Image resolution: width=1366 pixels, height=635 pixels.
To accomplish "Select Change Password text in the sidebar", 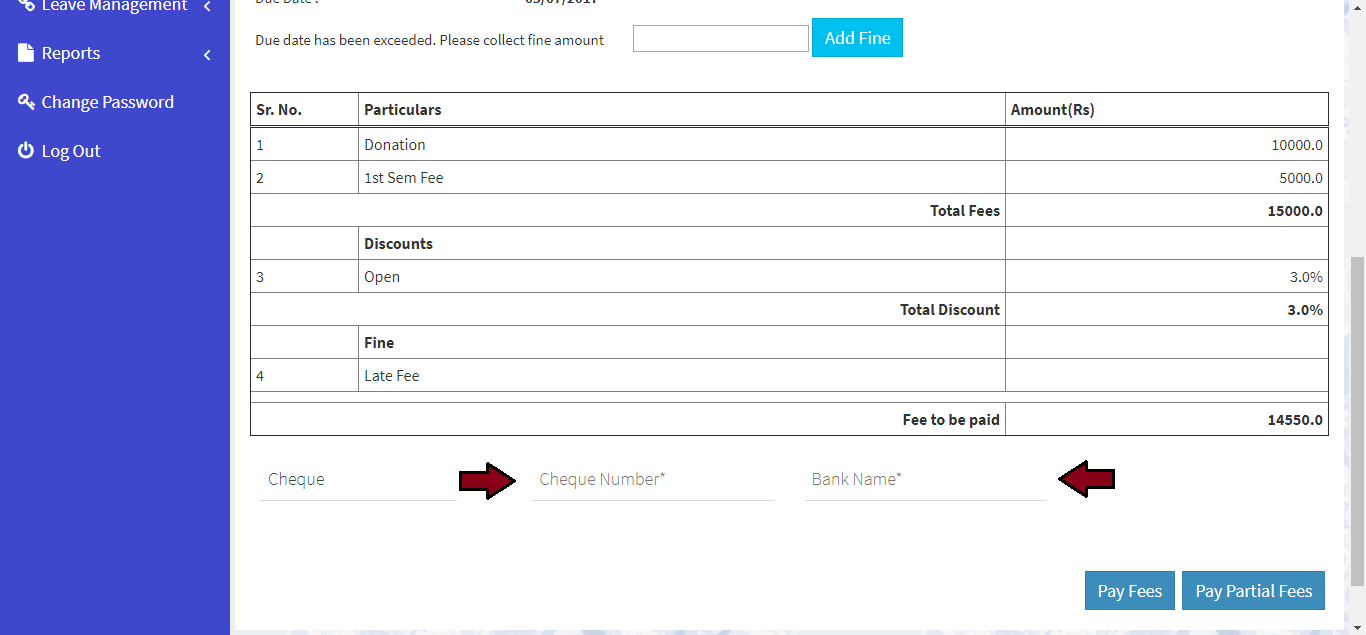I will (107, 102).
